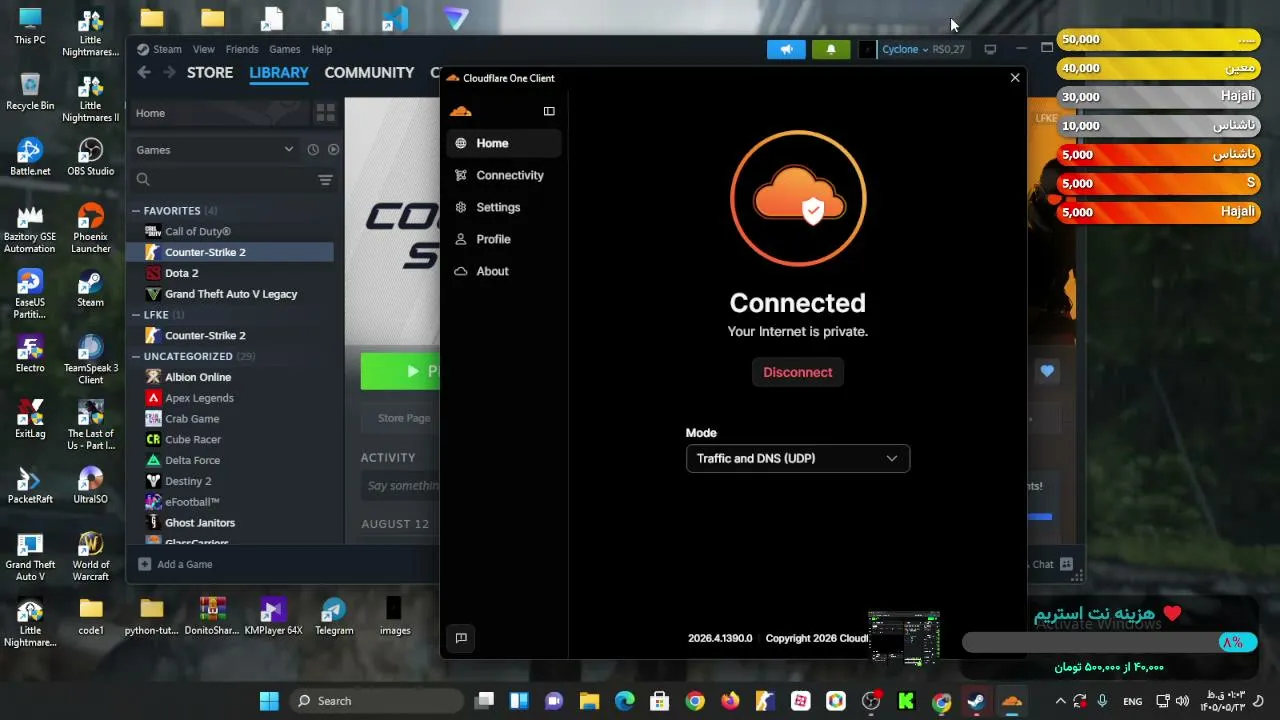The height and width of the screenshot is (720, 1280).
Task: Open the Windows Start menu
Action: click(269, 701)
